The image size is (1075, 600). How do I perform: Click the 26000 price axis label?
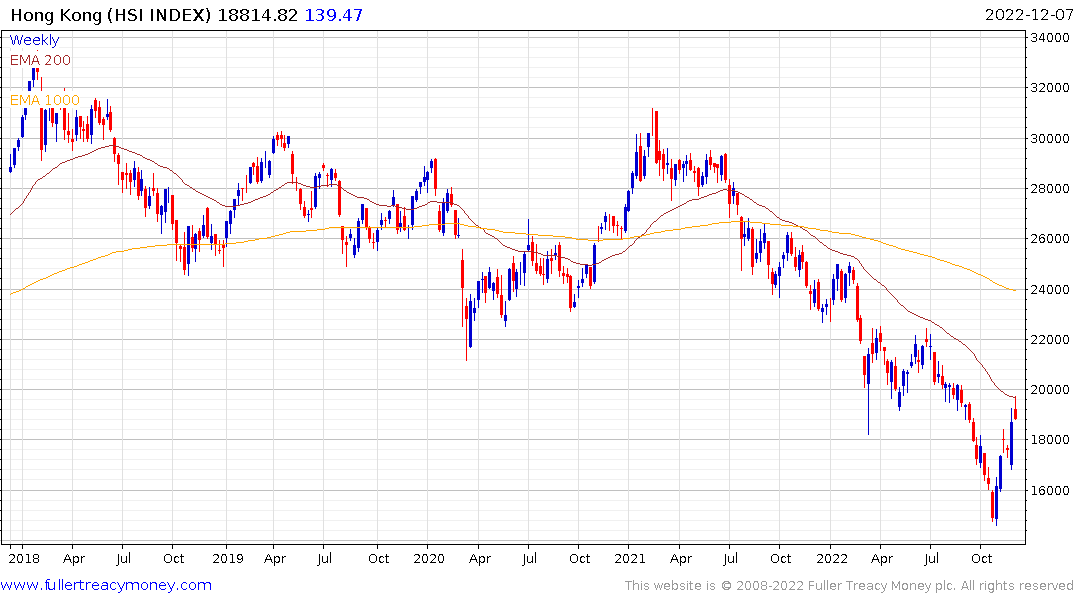1050,239
